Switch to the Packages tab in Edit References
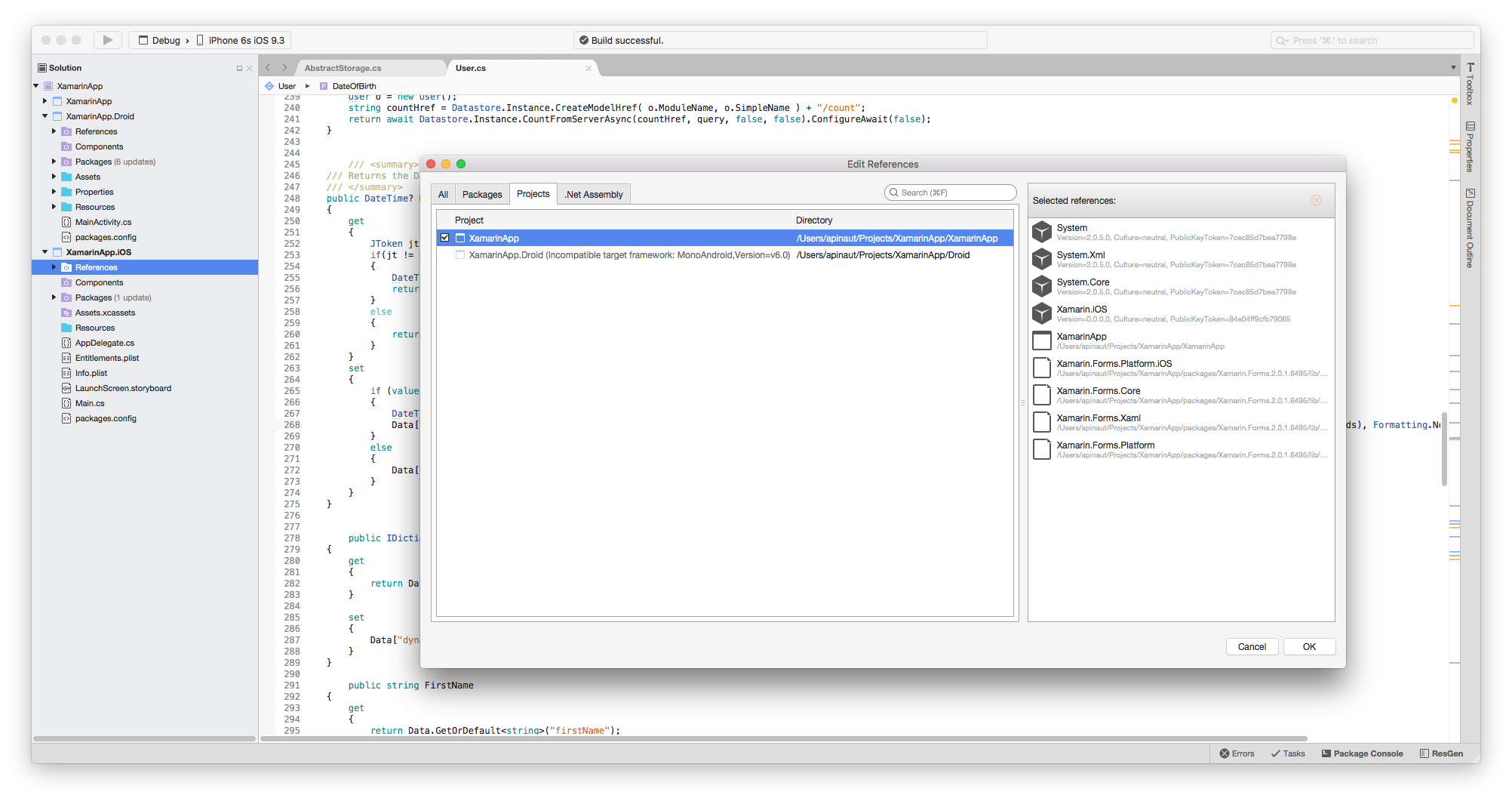1512x801 pixels. pyautogui.click(x=482, y=194)
